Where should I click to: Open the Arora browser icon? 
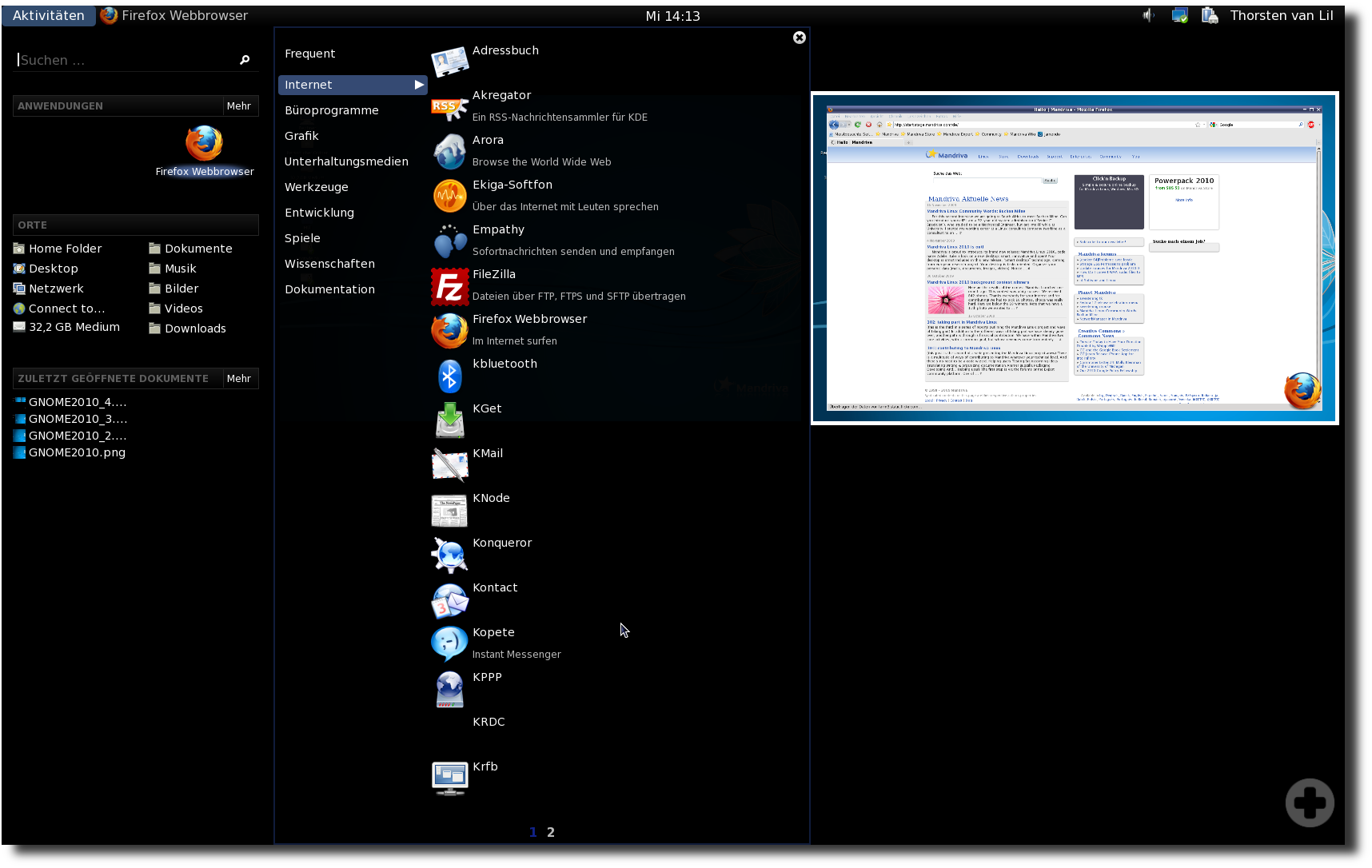point(449,151)
